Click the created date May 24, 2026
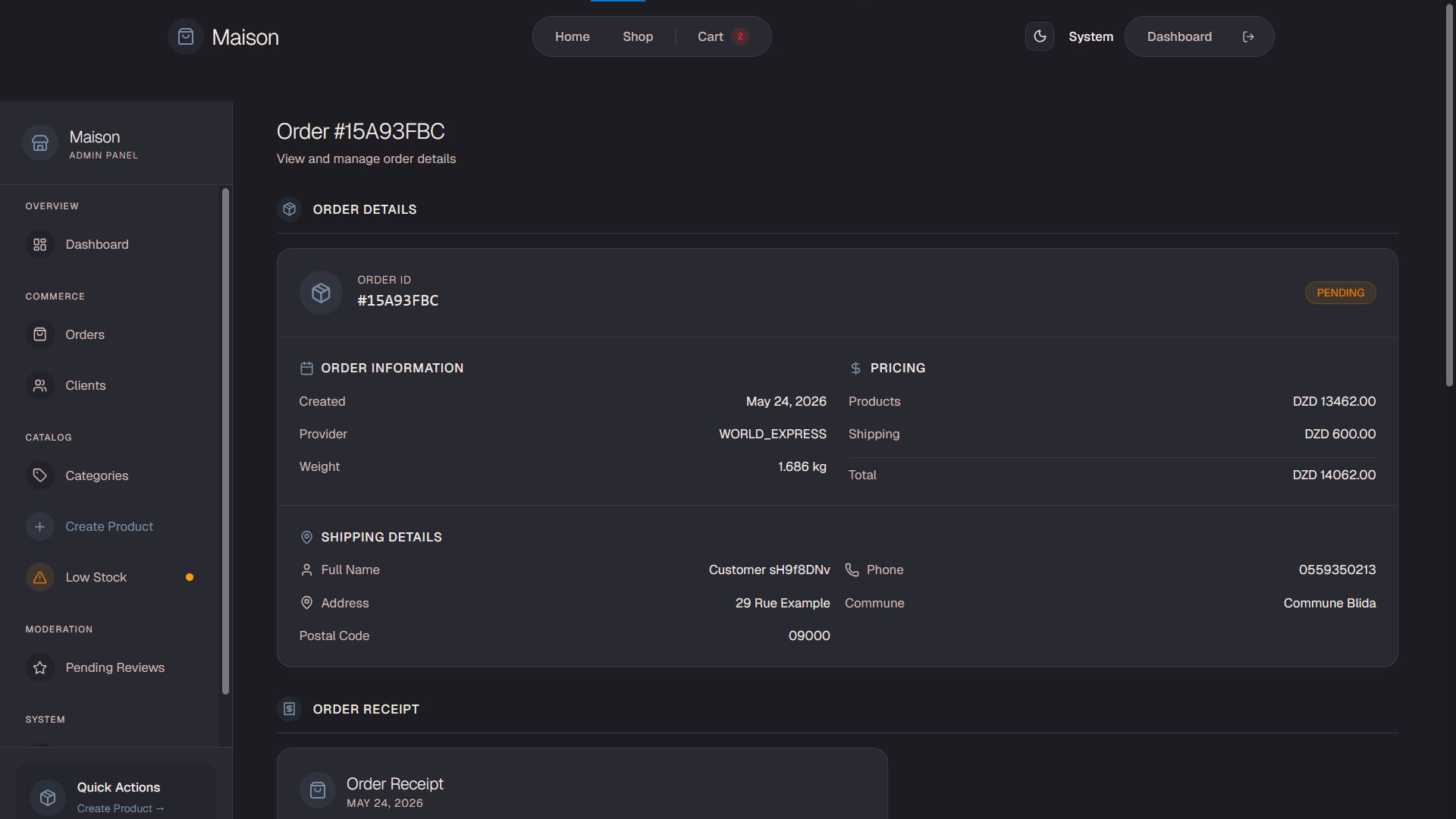1456x819 pixels. click(786, 401)
